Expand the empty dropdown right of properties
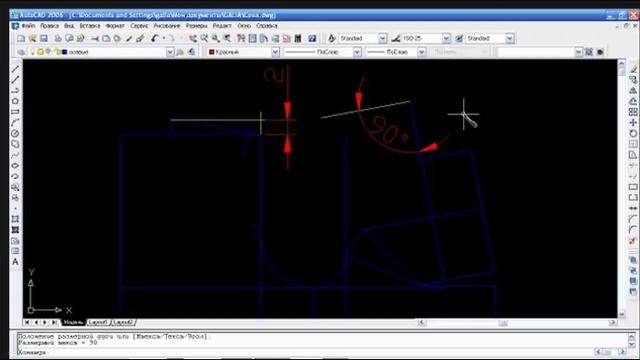The width and height of the screenshot is (640, 360). tap(578, 52)
